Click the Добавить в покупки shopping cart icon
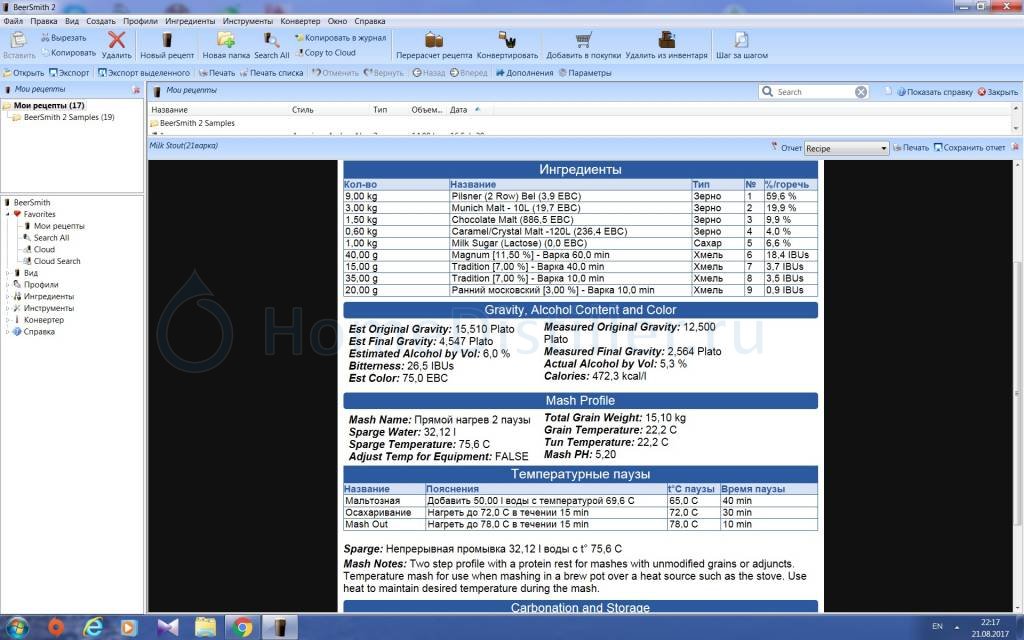The image size is (1024, 640). (x=583, y=45)
